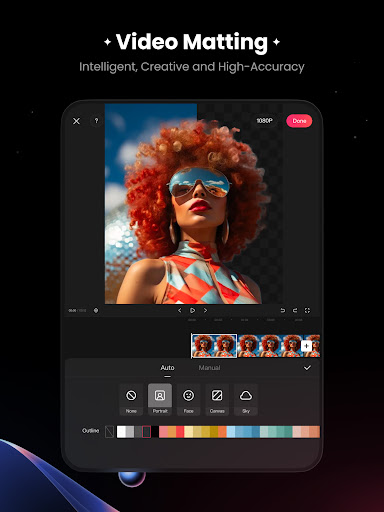Redo the last edit
Screen dimensions: 384x512
[295, 310]
